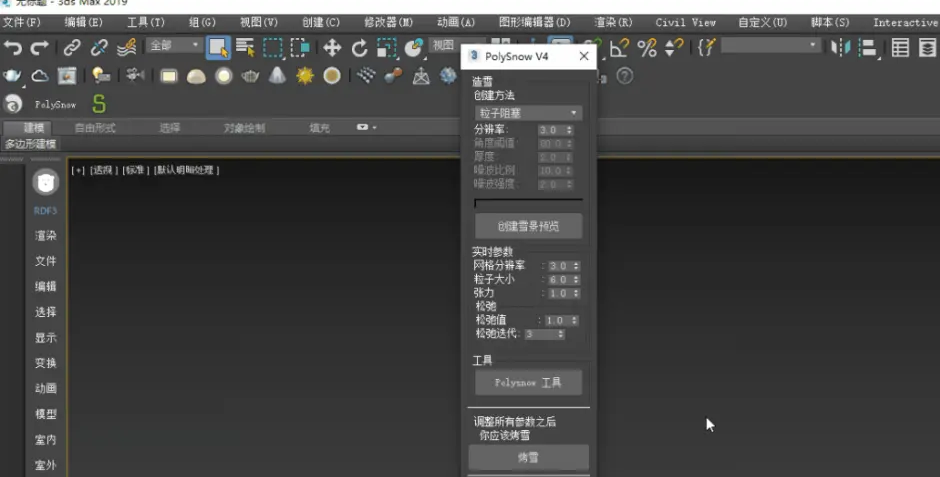Click the 张力 value field

559,294
